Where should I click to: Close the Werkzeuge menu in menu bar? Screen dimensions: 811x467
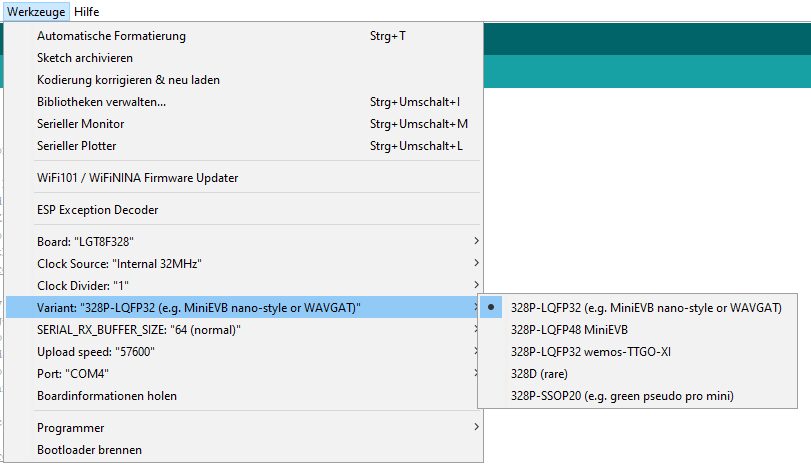click(x=36, y=11)
